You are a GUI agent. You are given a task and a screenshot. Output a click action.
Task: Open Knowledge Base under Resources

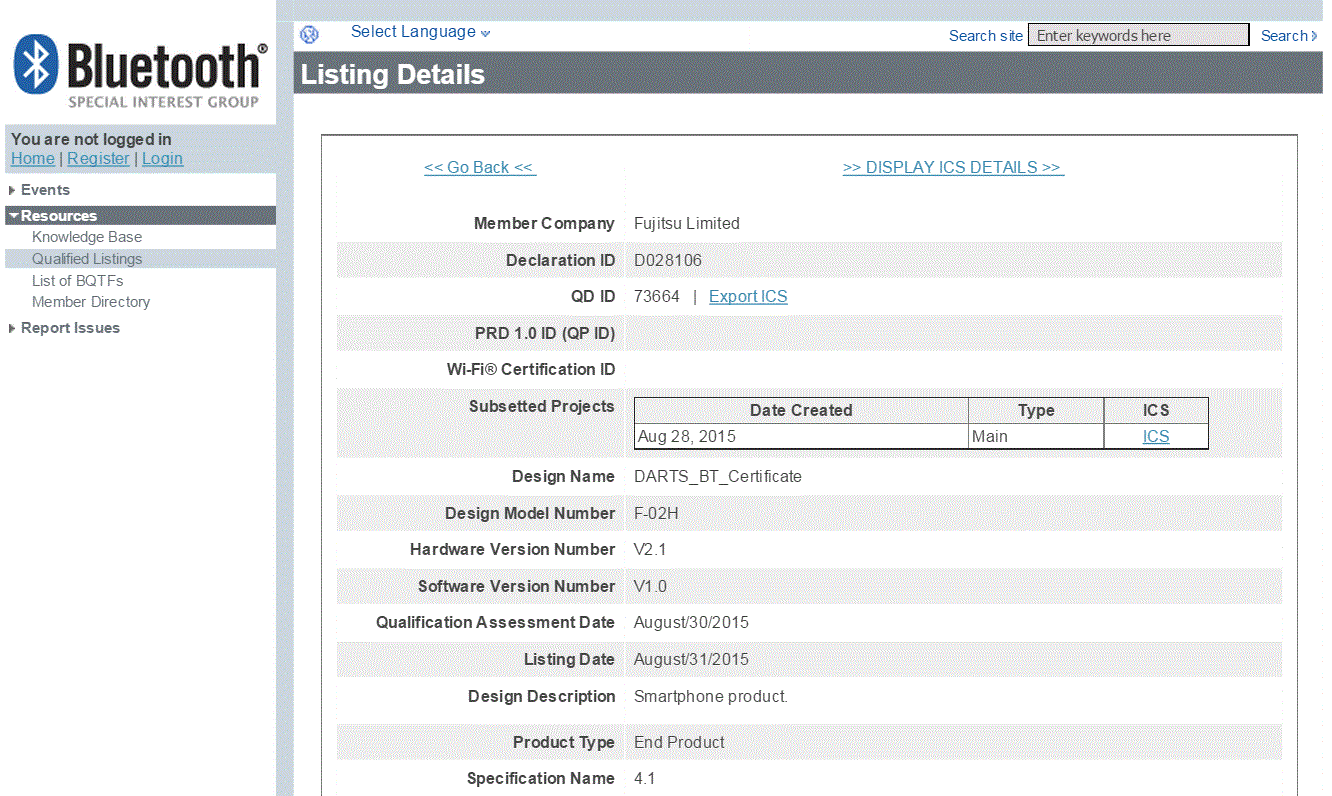[x=87, y=237]
